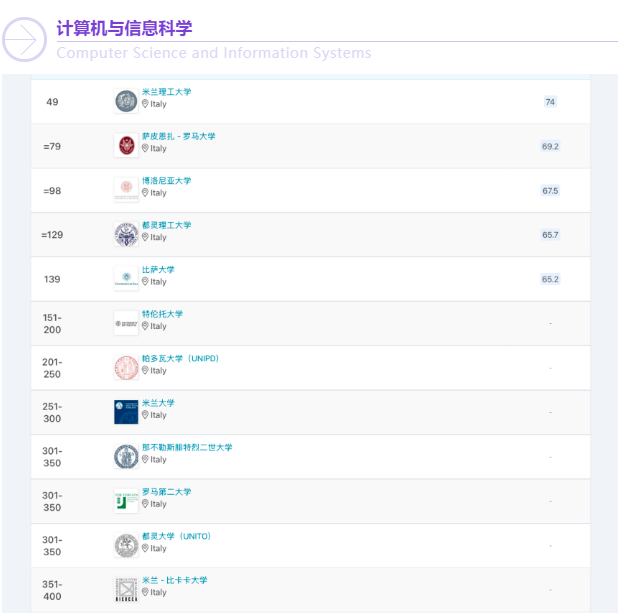The width and height of the screenshot is (620, 613).
Task: Click the Bicocca square logo
Action: [126, 589]
